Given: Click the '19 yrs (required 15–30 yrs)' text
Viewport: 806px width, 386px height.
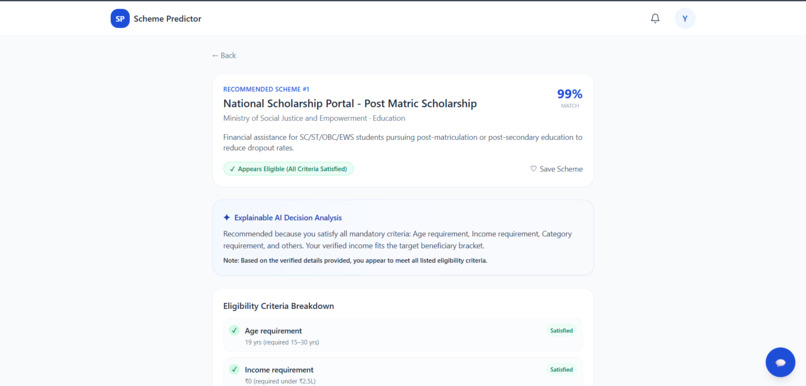Looking at the screenshot, I should 282,342.
